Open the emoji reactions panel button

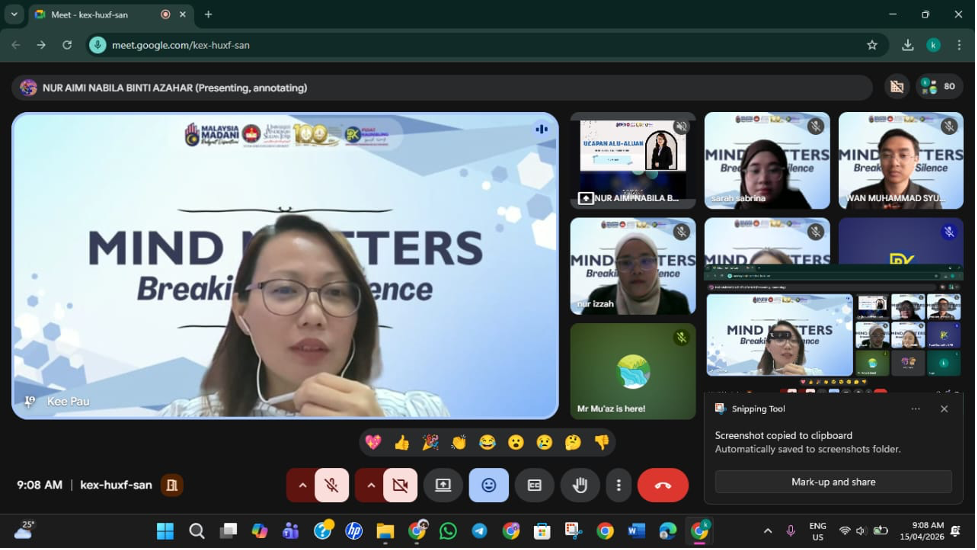point(488,485)
